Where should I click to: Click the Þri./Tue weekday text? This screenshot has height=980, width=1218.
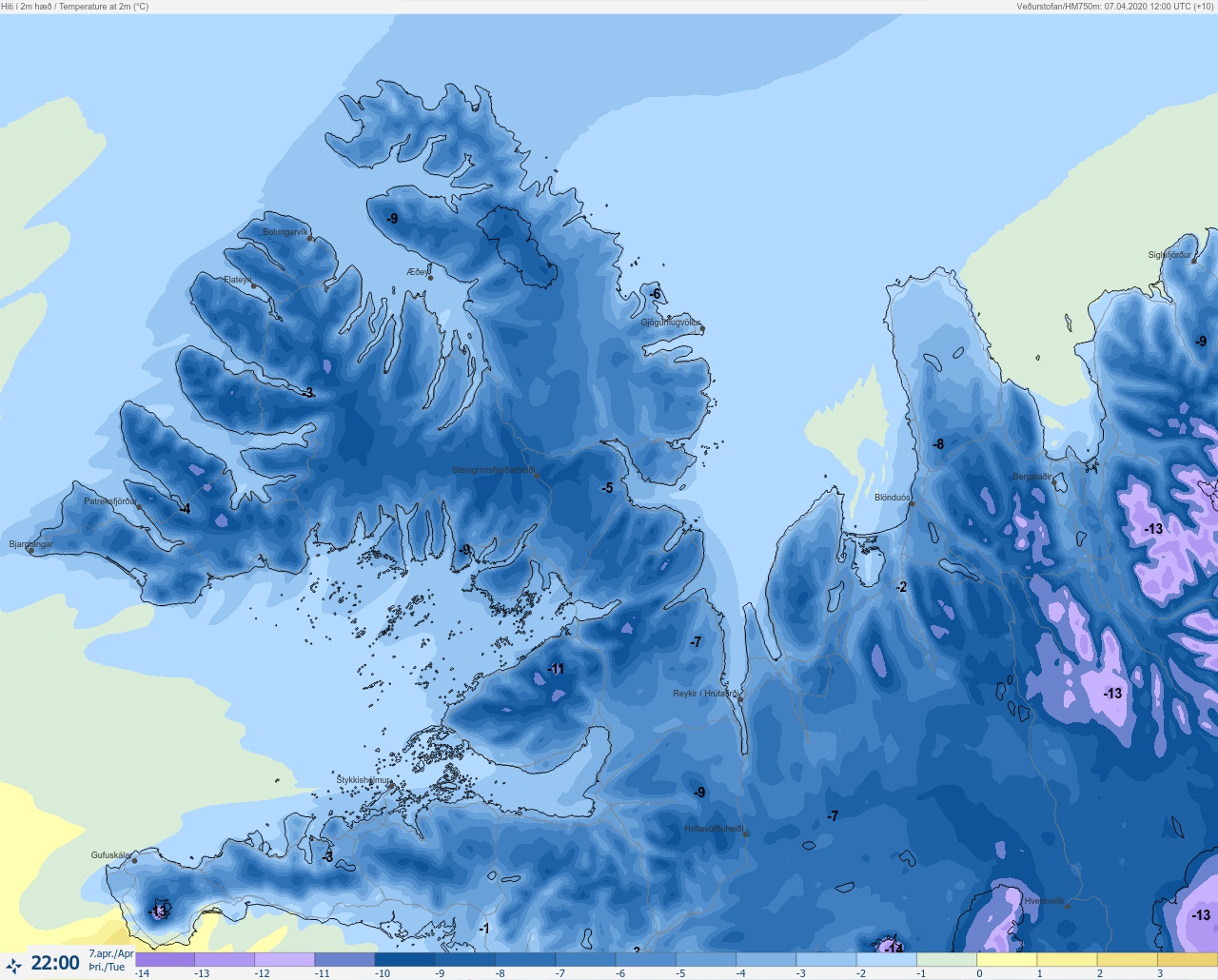[x=107, y=968]
